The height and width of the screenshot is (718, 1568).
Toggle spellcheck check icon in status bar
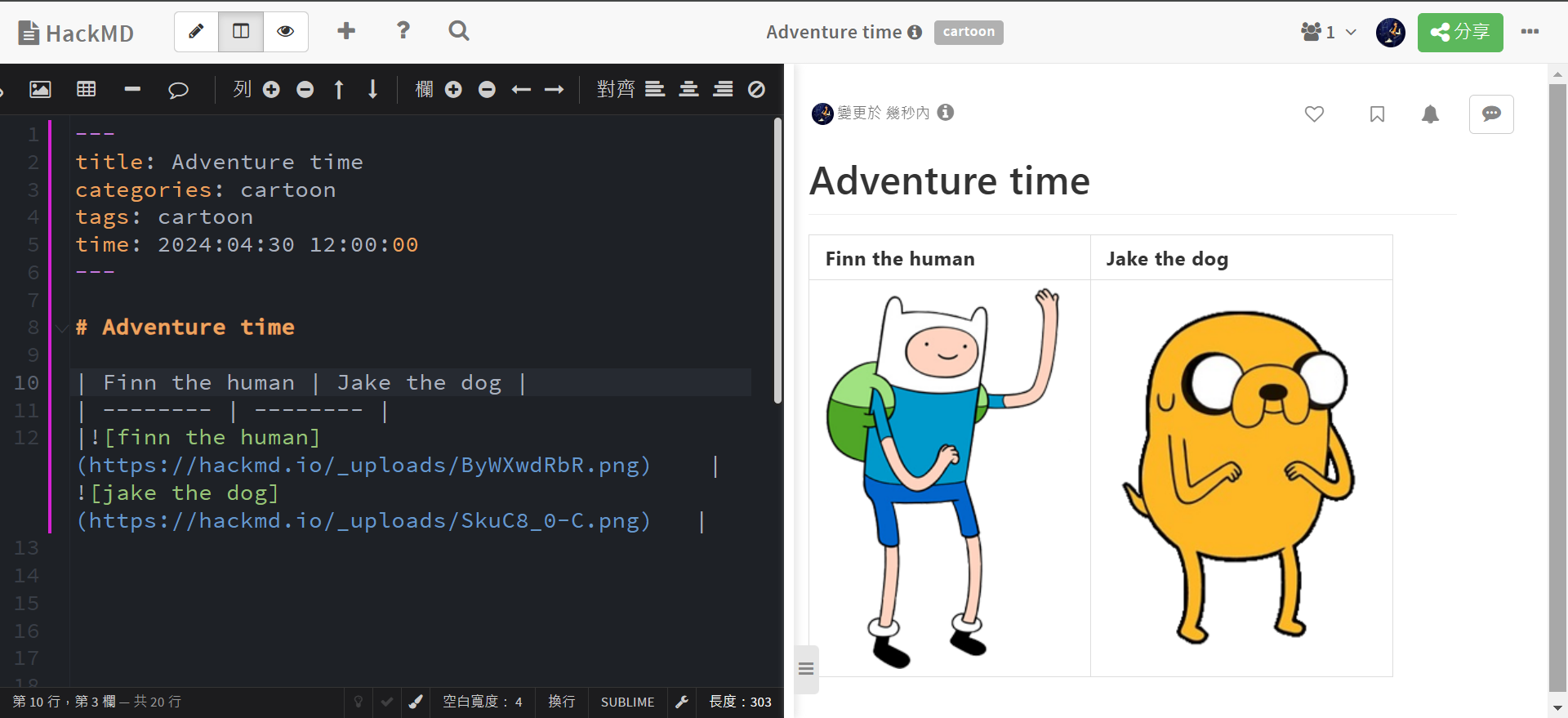(386, 702)
